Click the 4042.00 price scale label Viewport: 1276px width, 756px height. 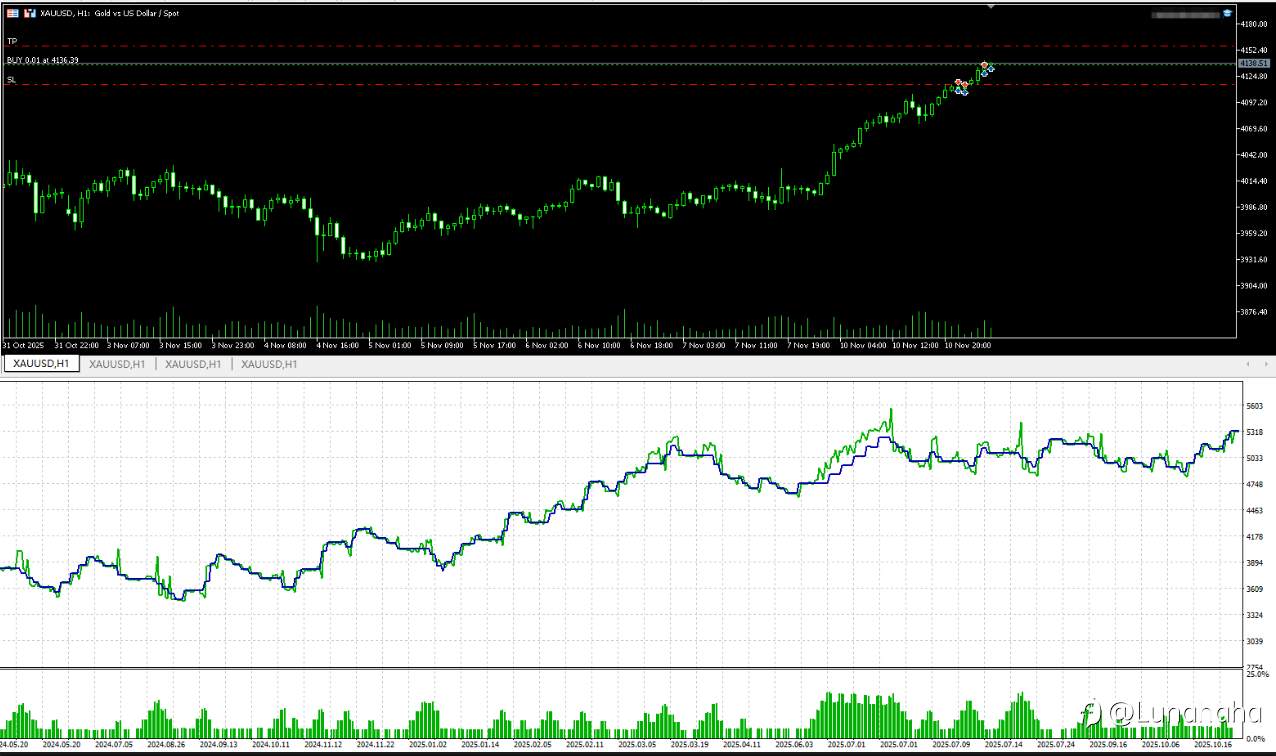pos(1254,155)
